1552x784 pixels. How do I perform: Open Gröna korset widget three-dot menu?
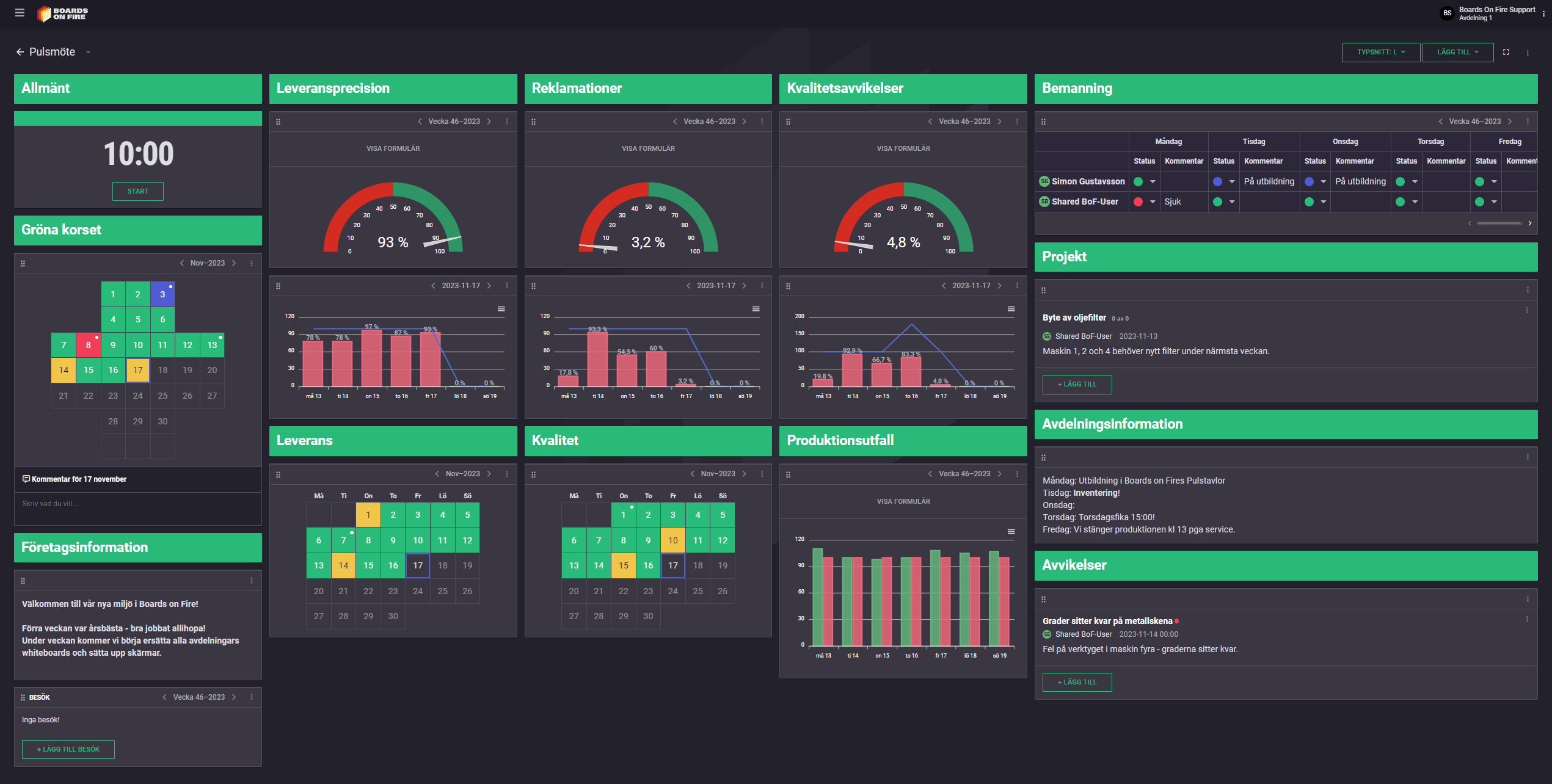(252, 263)
